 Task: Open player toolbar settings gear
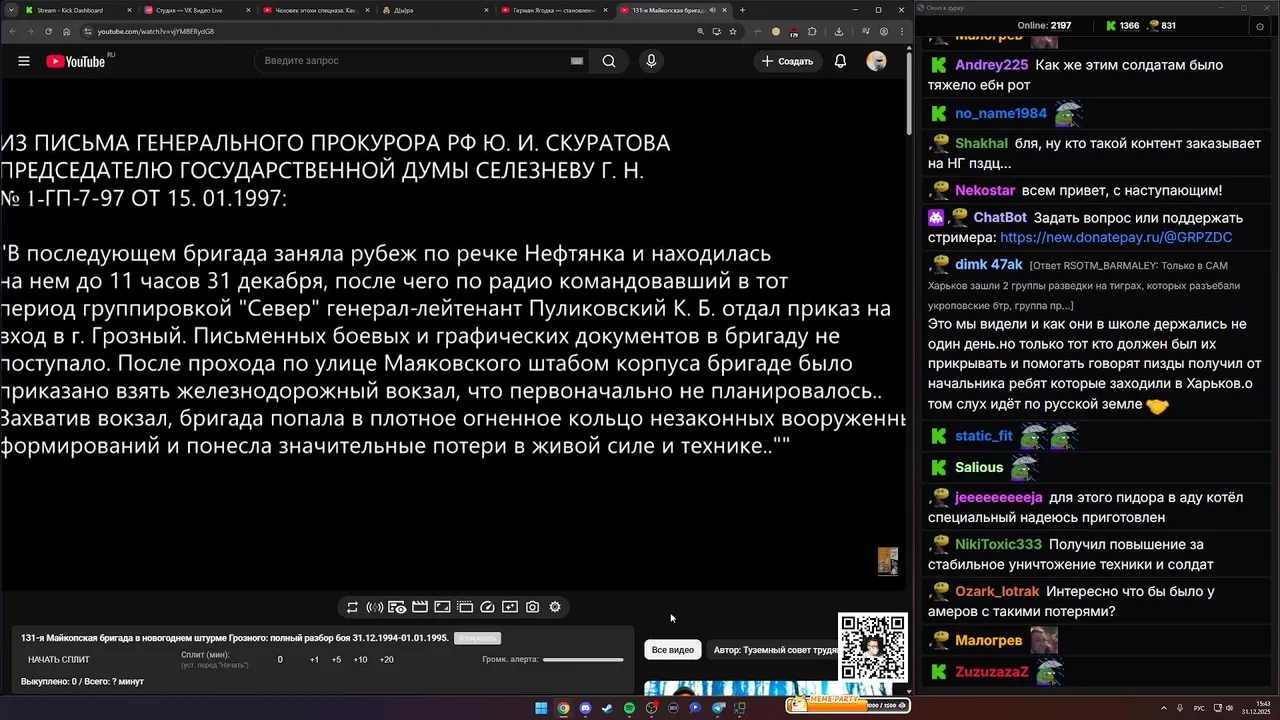pos(555,607)
